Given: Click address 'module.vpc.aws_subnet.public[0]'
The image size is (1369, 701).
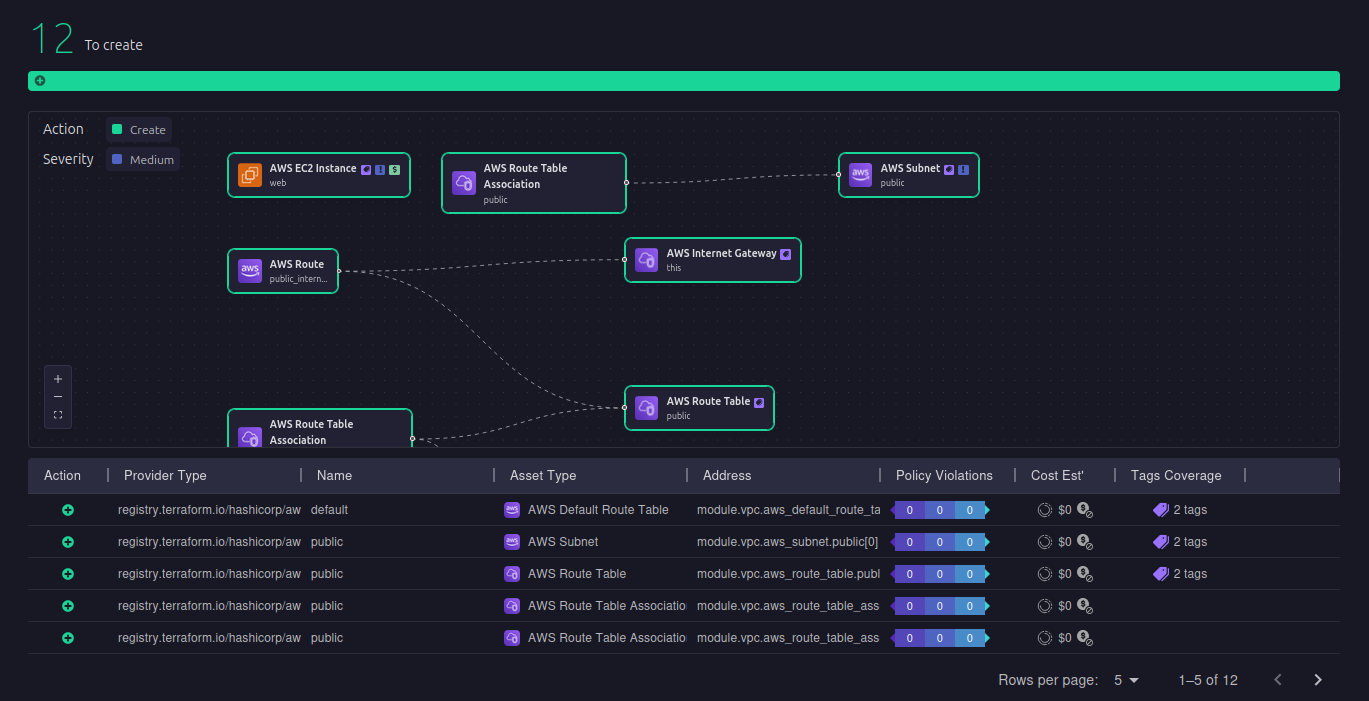Looking at the screenshot, I should pos(787,542).
